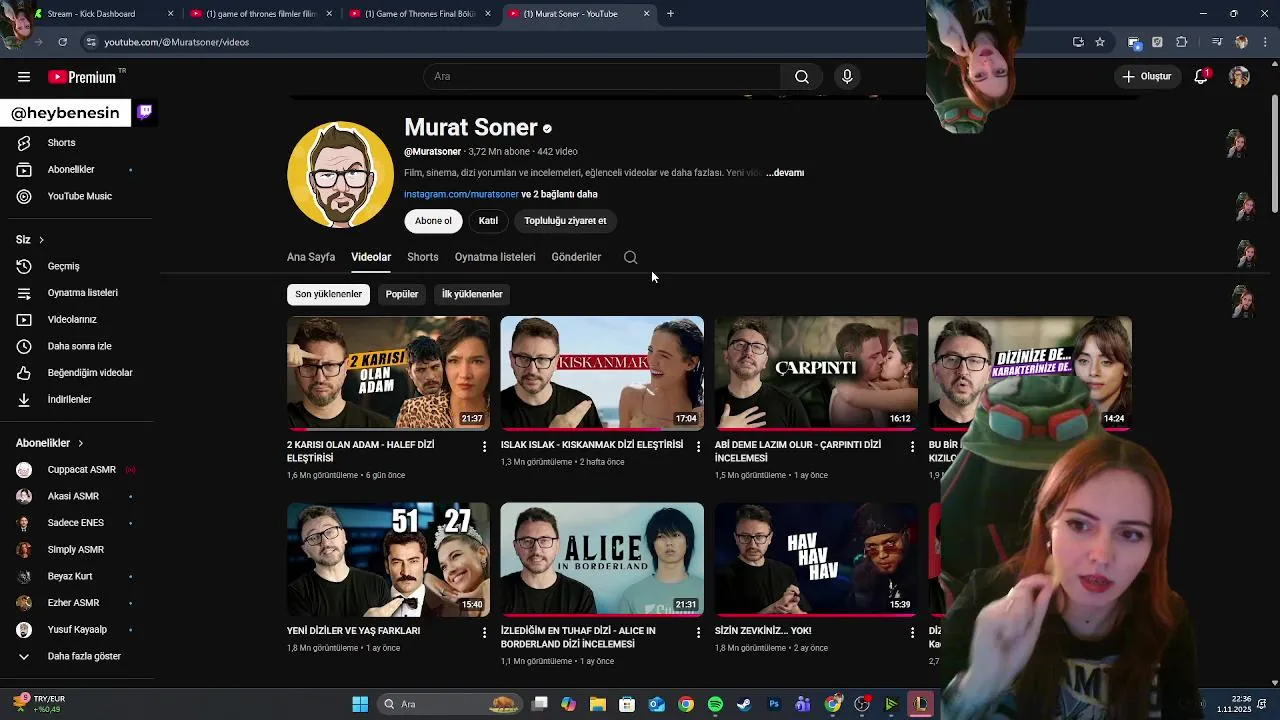Open options for 2 KARISI OLAN ADAM video

click(484, 446)
